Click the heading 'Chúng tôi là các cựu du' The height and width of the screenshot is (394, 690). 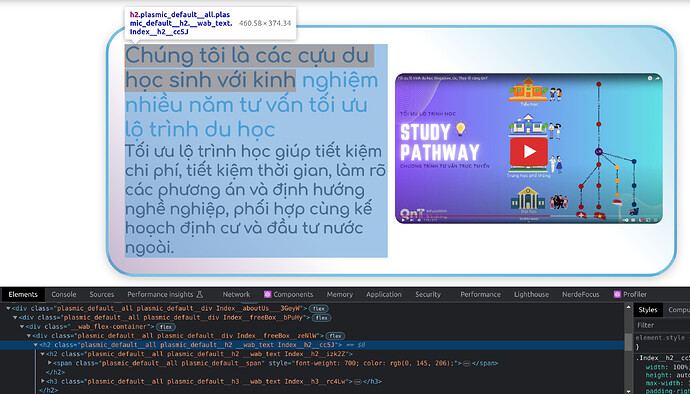(x=247, y=56)
